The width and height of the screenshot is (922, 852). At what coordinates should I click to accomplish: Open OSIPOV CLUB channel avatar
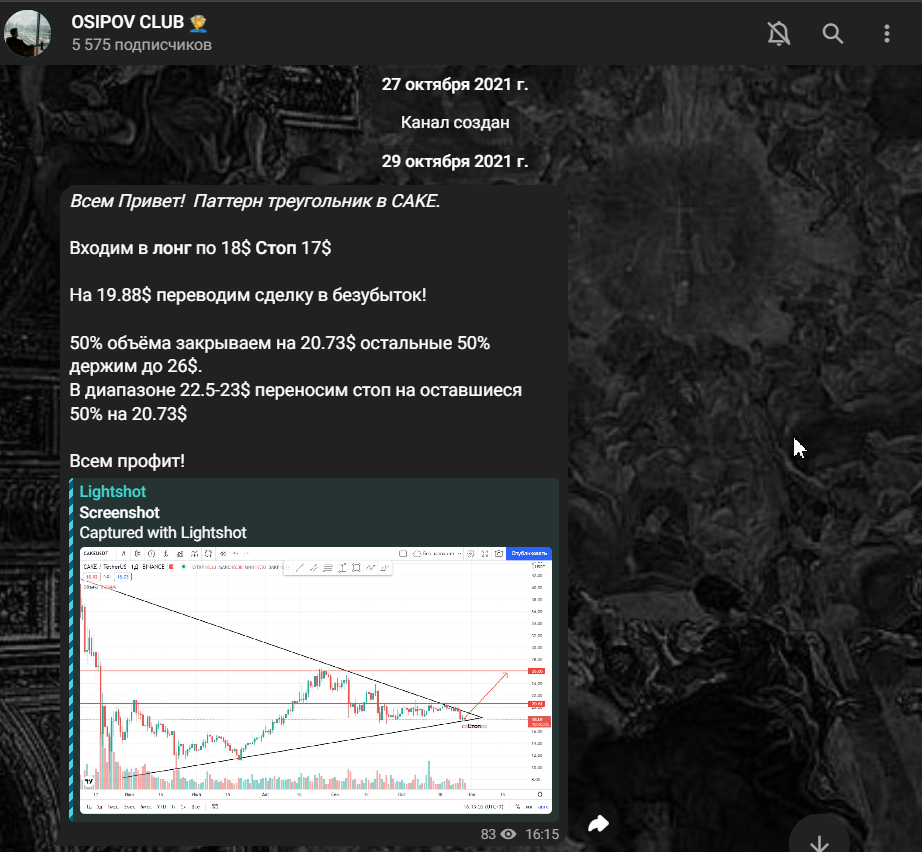[x=28, y=33]
